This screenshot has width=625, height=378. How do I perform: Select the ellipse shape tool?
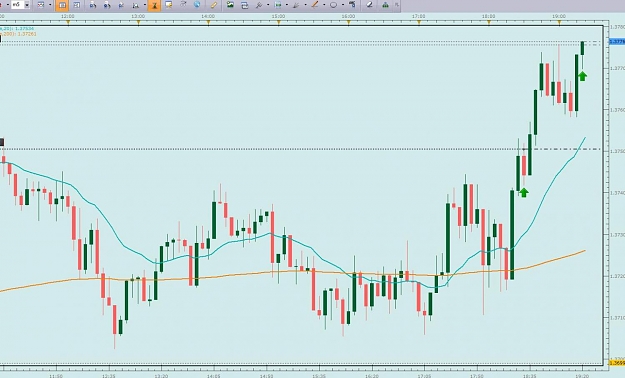pos(334,5)
